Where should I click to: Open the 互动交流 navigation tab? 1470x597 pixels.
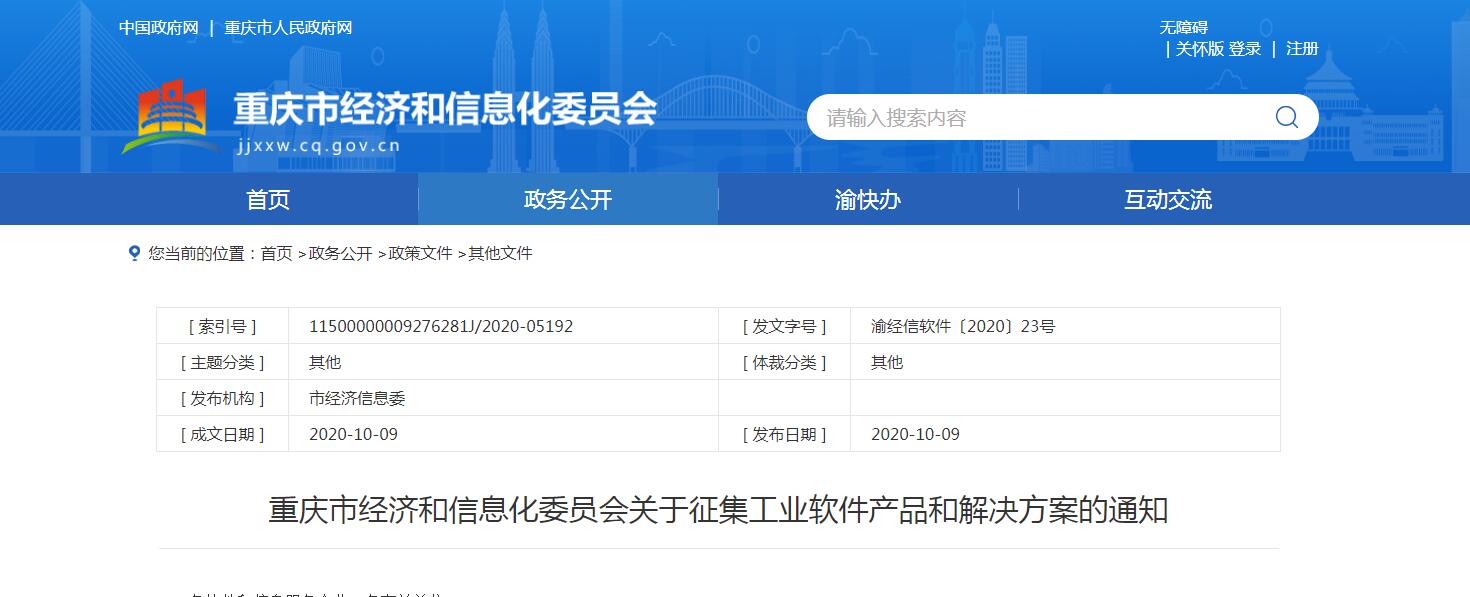(1167, 200)
